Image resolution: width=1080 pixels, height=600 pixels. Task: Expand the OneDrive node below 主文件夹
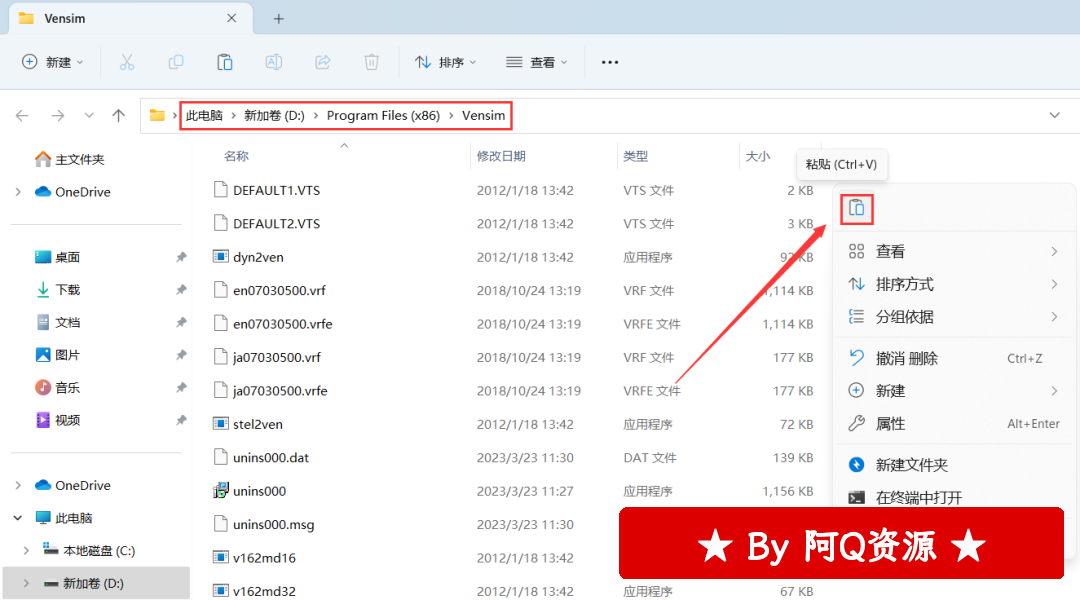[18, 192]
